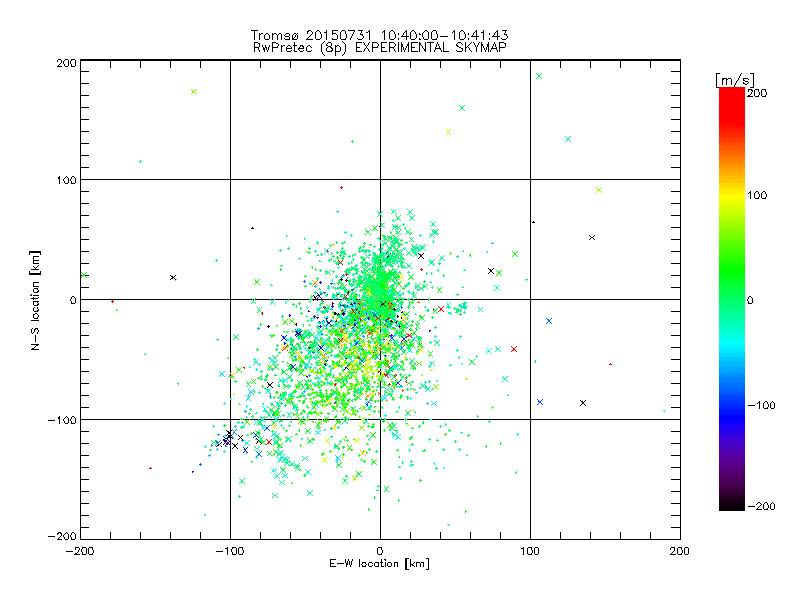The image size is (800, 600).
Task: Click the "E-W location [km]" axis label
Action: (379, 564)
